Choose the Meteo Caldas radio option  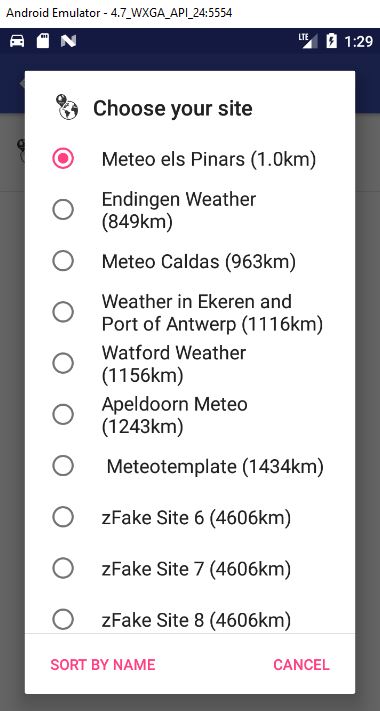pyautogui.click(x=63, y=261)
